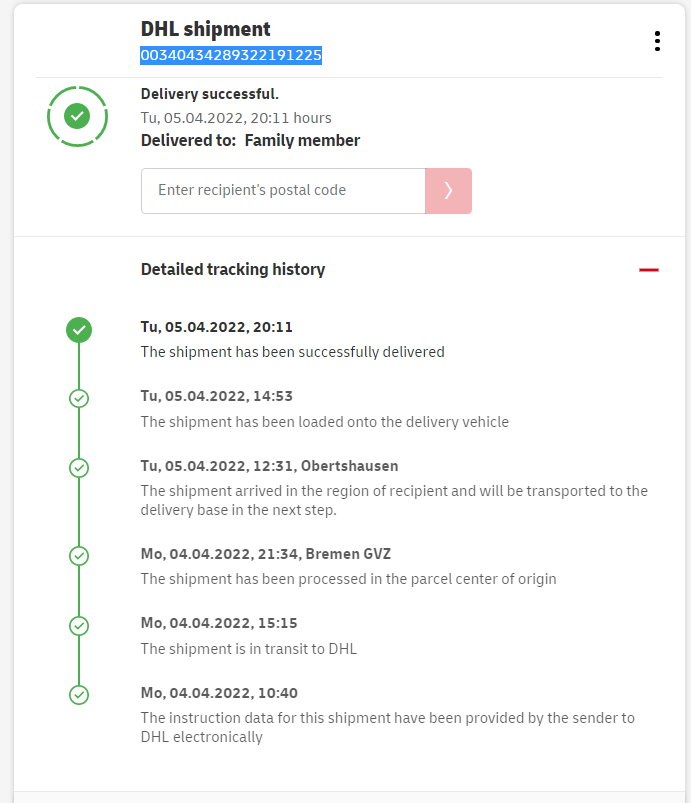The width and height of the screenshot is (691, 803).
Task: Collapse tracking history with the red minus
Action: click(x=649, y=270)
